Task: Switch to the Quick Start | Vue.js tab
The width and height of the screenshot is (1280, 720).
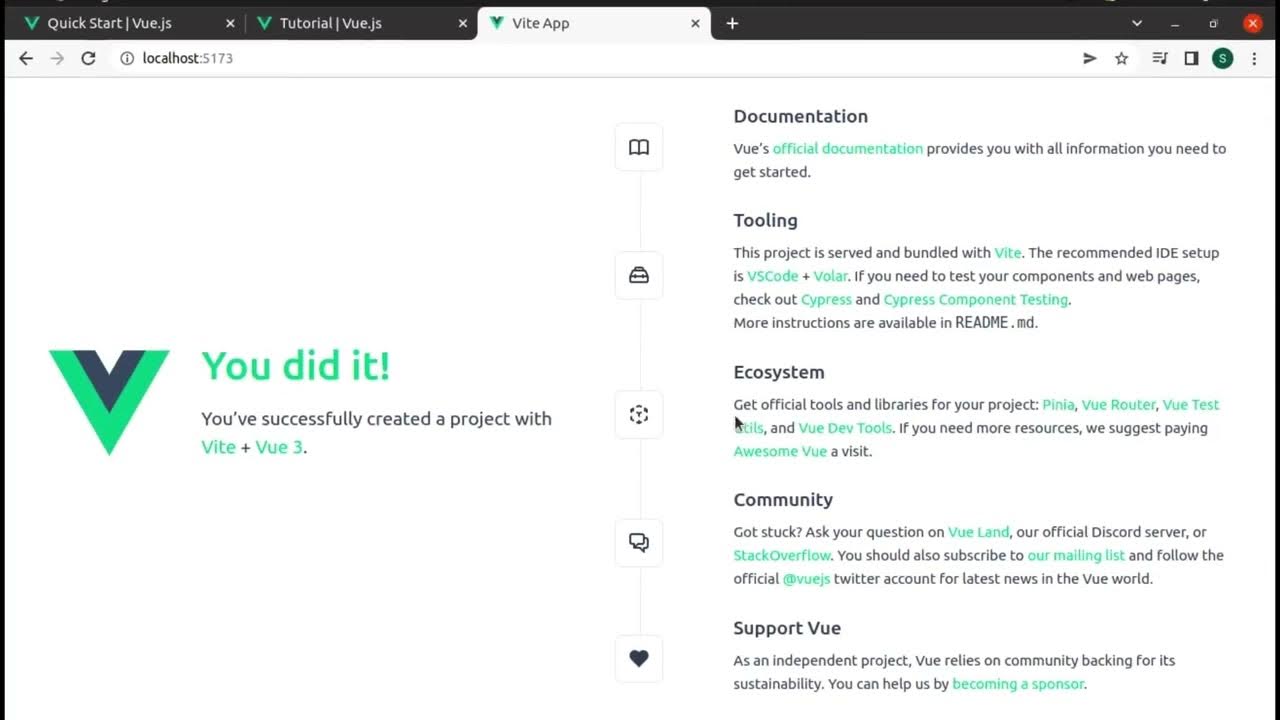Action: pyautogui.click(x=110, y=23)
